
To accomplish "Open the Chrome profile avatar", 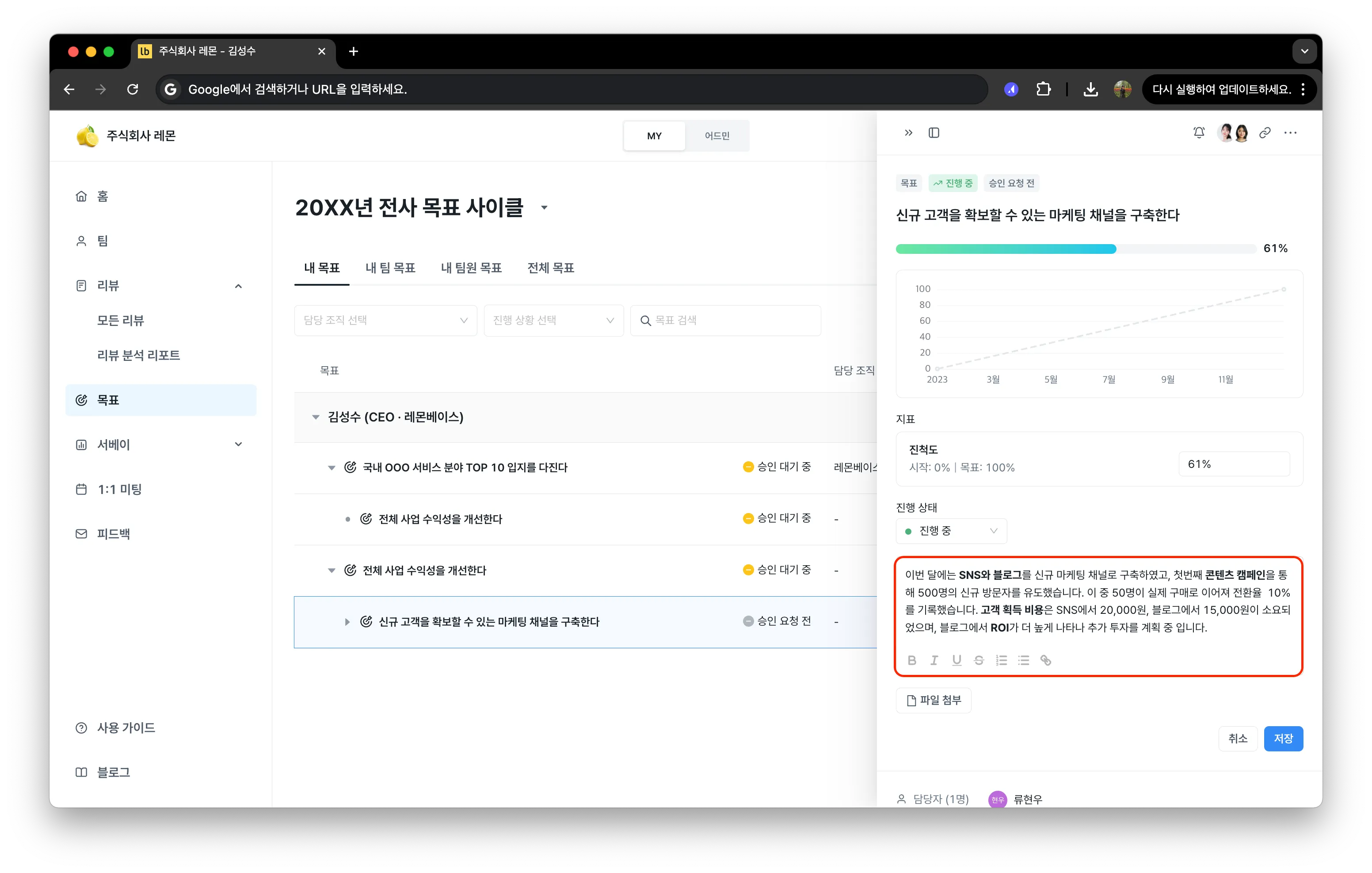I will (x=1122, y=89).
